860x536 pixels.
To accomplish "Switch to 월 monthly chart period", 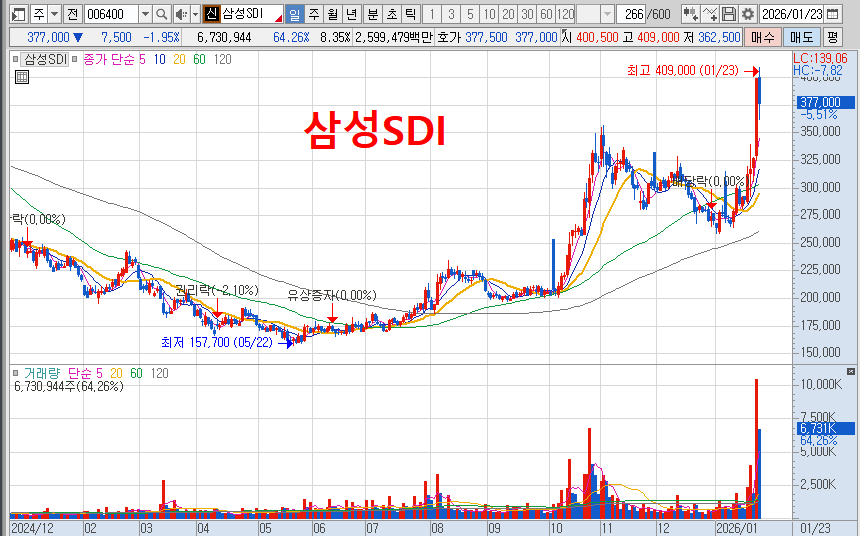I will pos(332,14).
